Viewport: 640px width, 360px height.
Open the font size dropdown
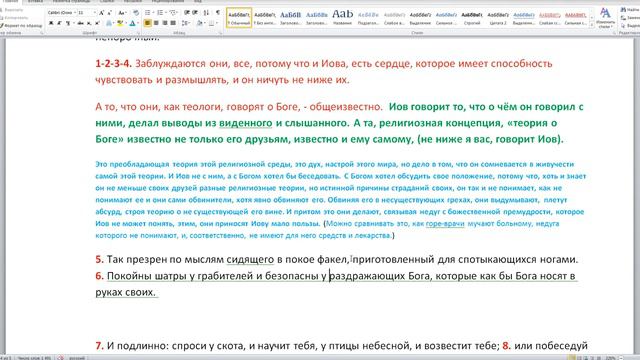click(95, 13)
